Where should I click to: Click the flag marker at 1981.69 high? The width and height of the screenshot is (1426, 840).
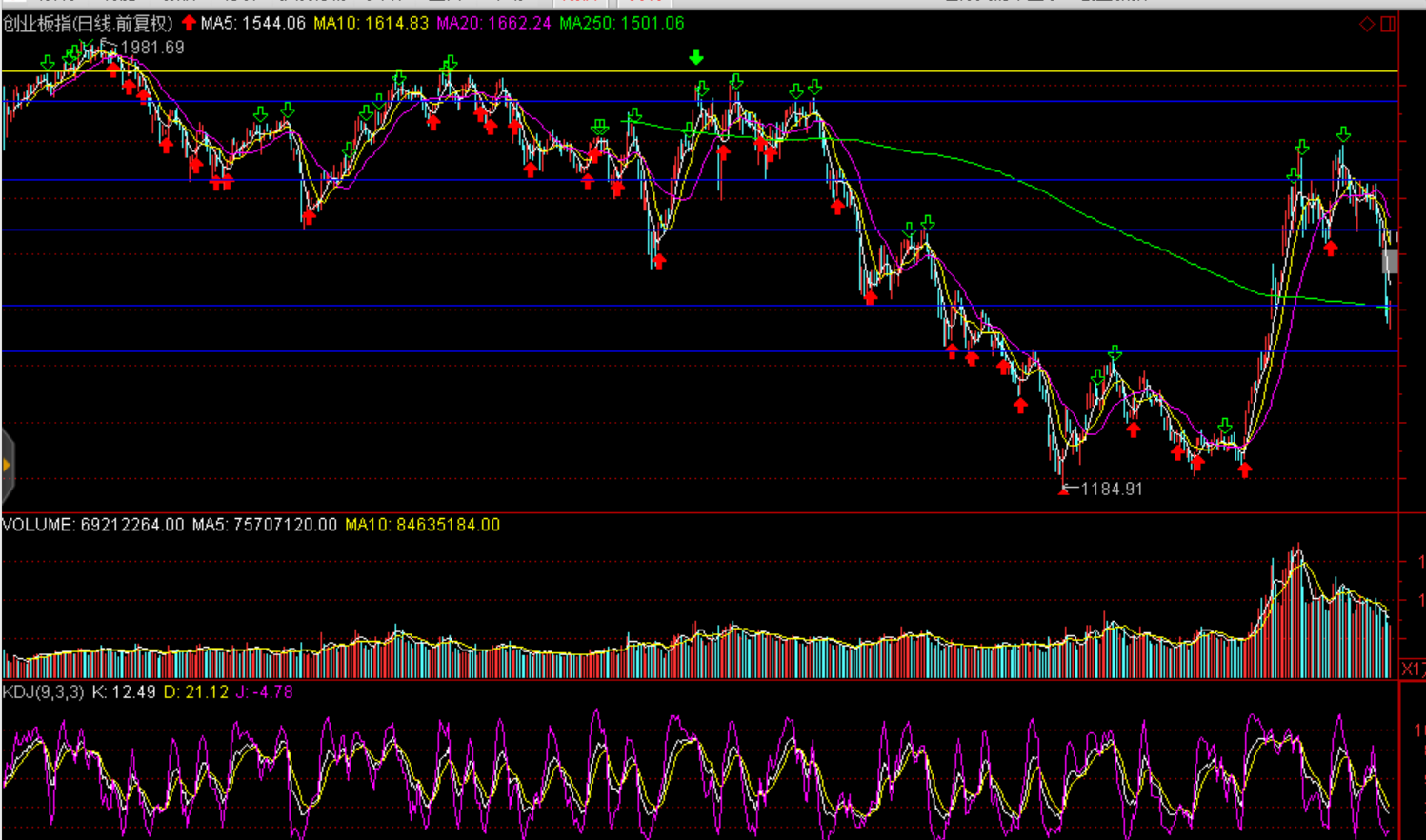pyautogui.click(x=107, y=45)
